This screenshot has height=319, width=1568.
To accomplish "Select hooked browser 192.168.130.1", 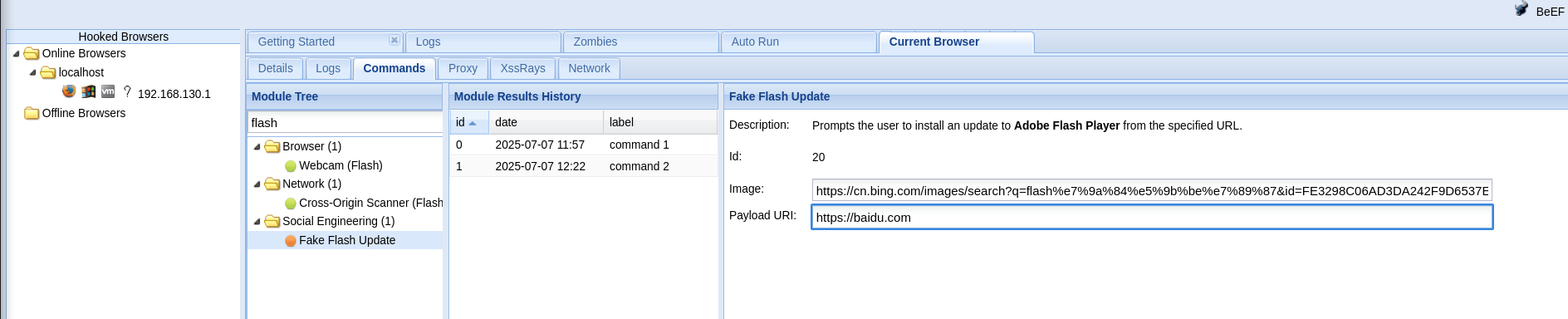I will click(174, 94).
